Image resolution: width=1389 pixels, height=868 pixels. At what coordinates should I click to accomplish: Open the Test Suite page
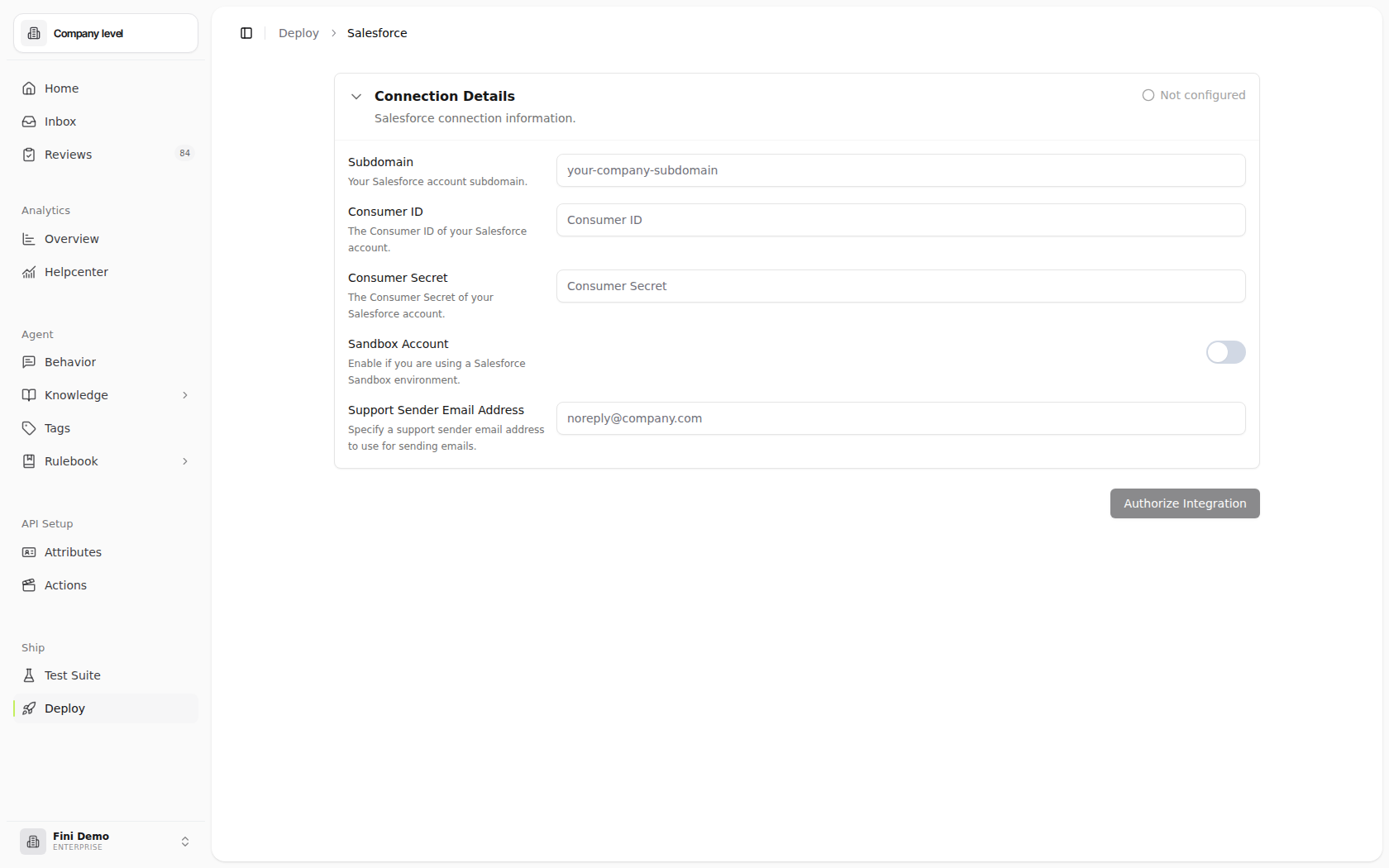click(106, 675)
